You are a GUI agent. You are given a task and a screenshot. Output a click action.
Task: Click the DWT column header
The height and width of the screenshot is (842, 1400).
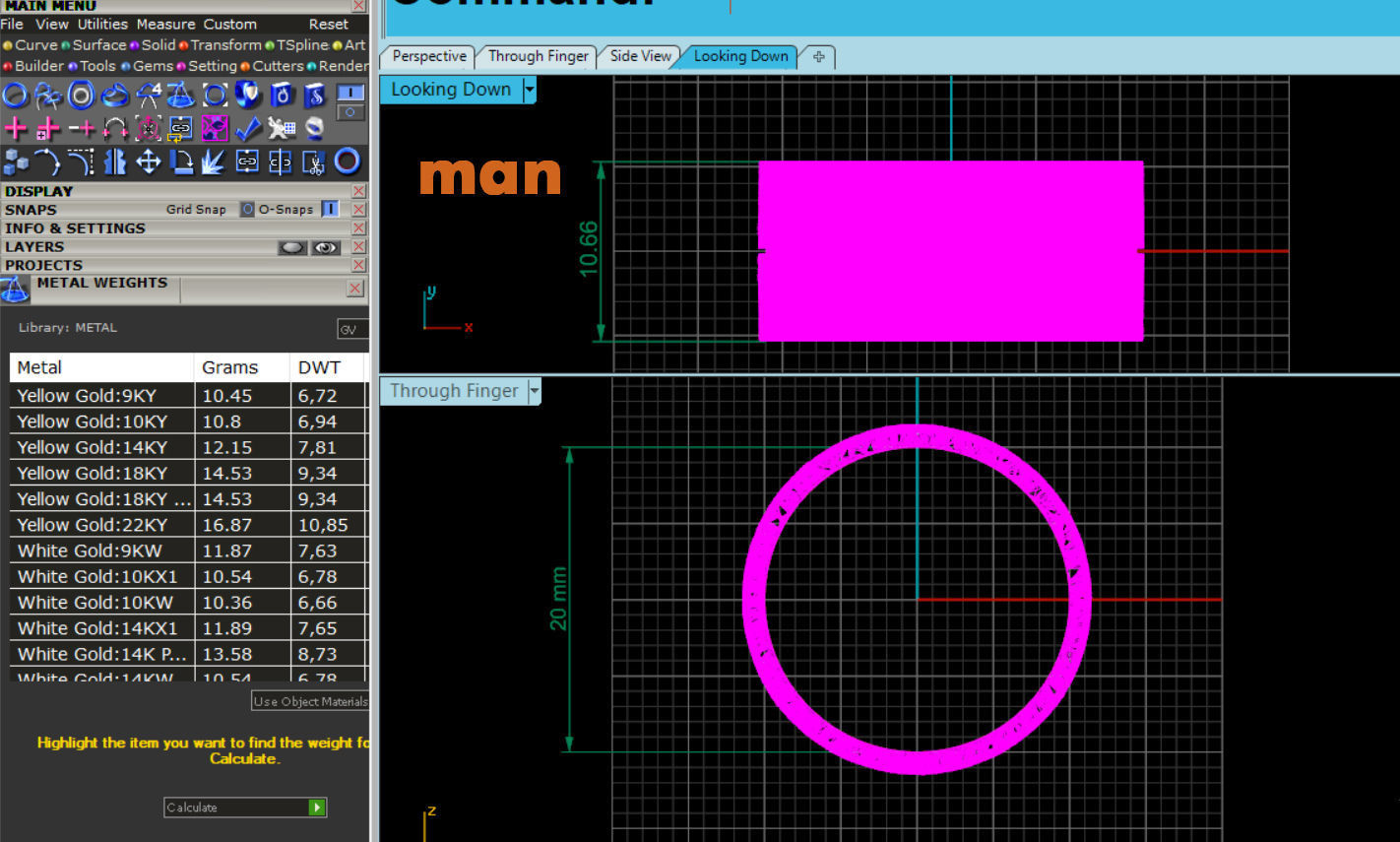(x=328, y=367)
